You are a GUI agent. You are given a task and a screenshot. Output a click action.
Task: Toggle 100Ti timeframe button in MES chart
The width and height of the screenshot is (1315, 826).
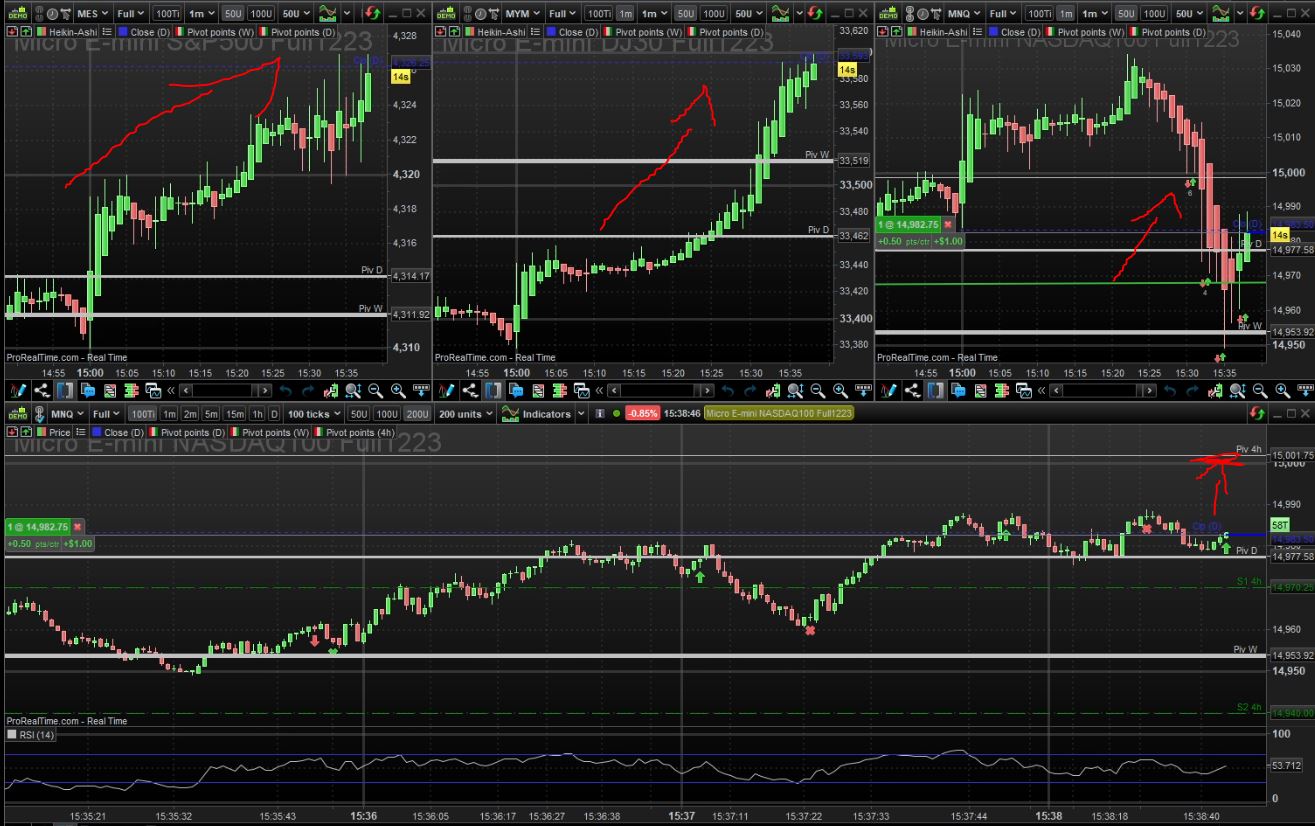[168, 13]
